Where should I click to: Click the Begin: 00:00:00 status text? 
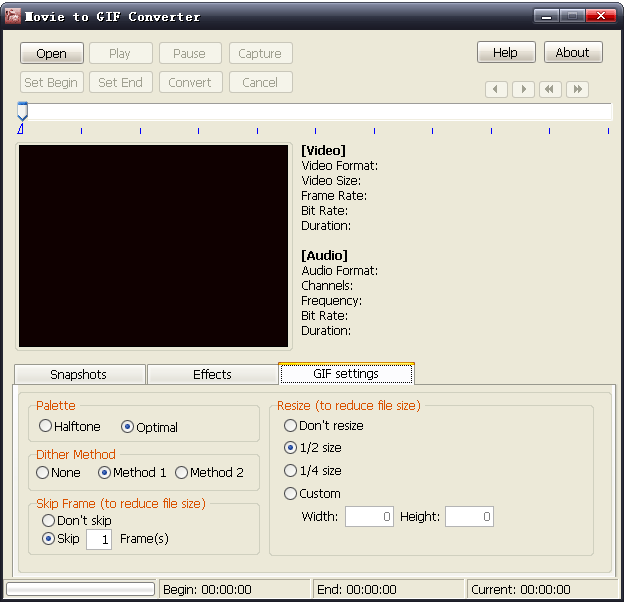pos(207,589)
